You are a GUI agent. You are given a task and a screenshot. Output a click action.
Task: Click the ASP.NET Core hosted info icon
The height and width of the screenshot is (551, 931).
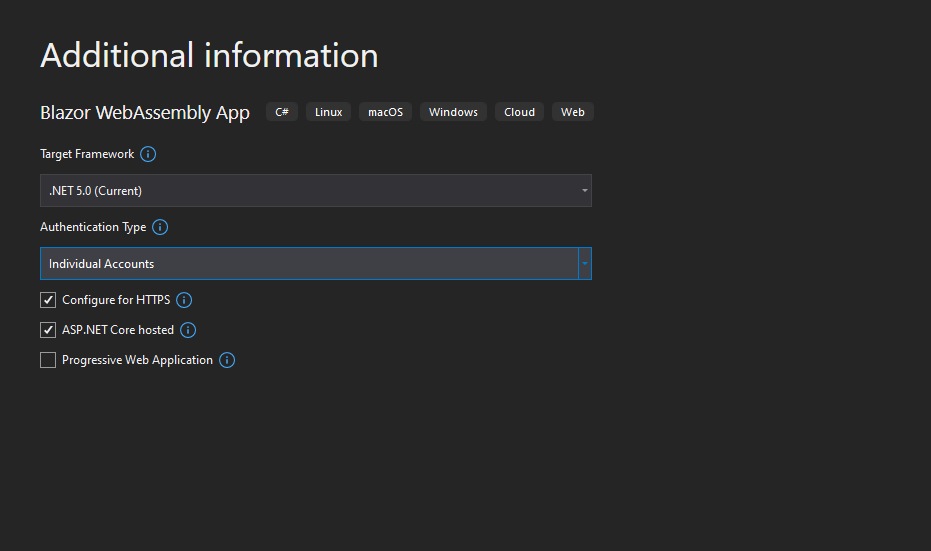188,330
